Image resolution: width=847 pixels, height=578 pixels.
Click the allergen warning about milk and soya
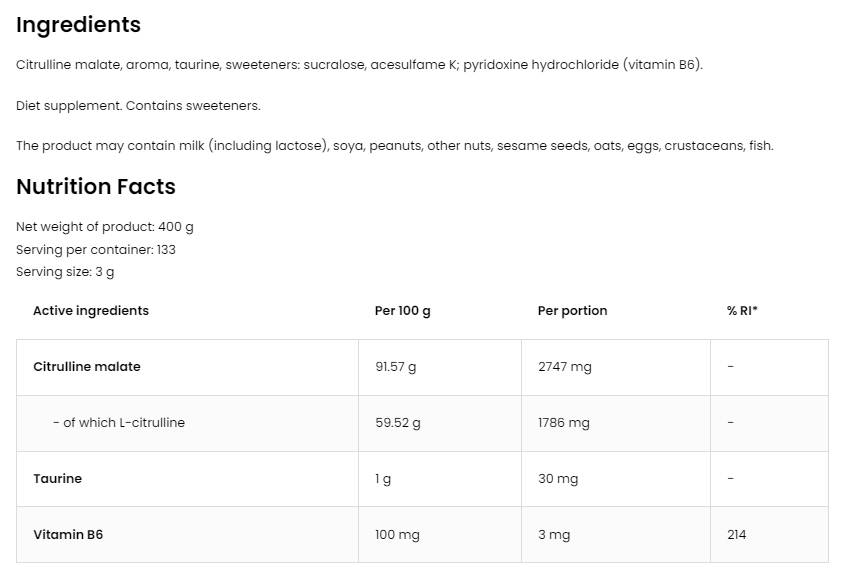(x=394, y=146)
